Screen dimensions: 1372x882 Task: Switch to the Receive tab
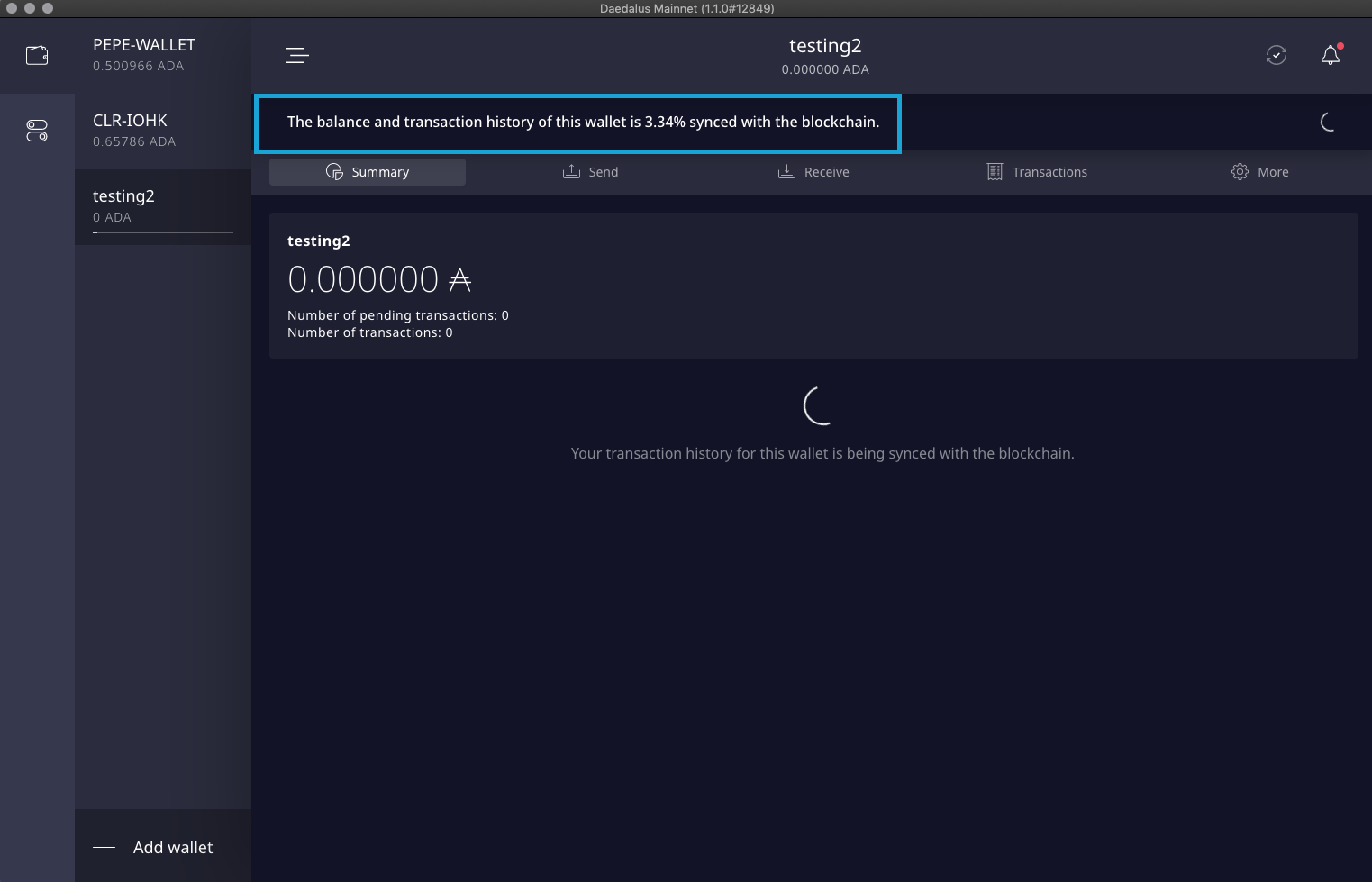point(813,172)
